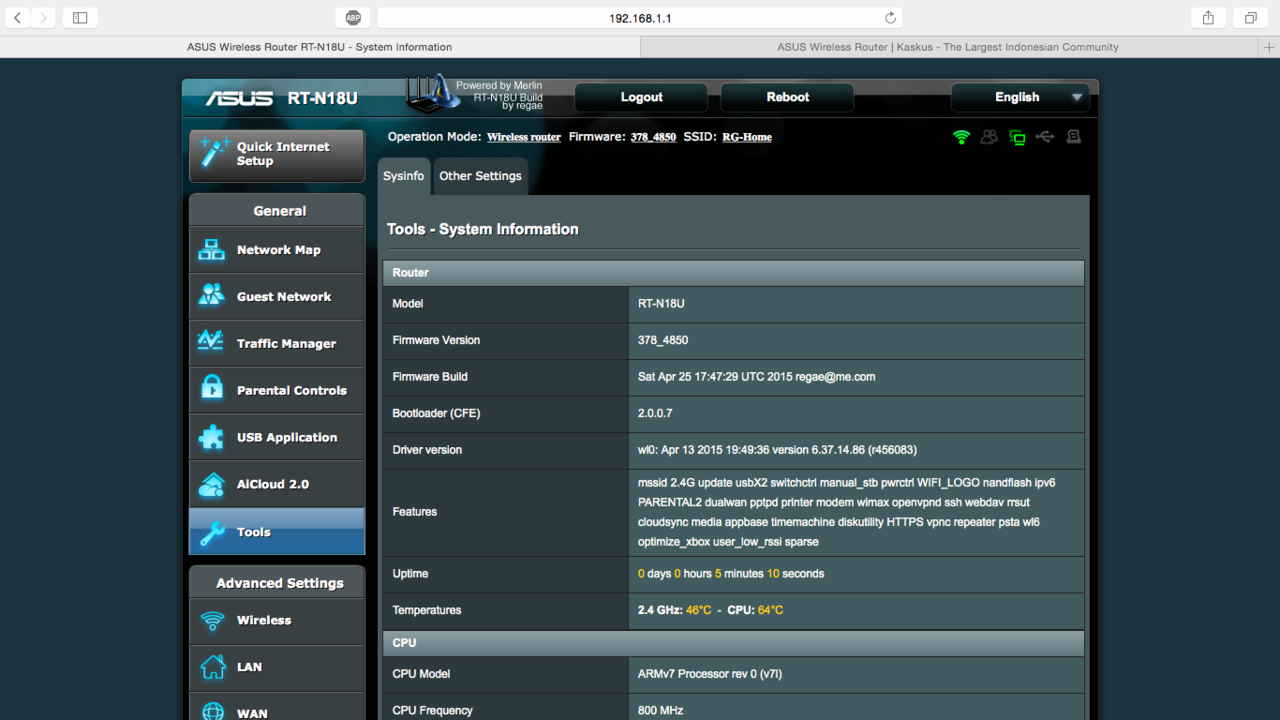Click the USB status icon in header
This screenshot has height=720, width=1280.
click(1045, 137)
